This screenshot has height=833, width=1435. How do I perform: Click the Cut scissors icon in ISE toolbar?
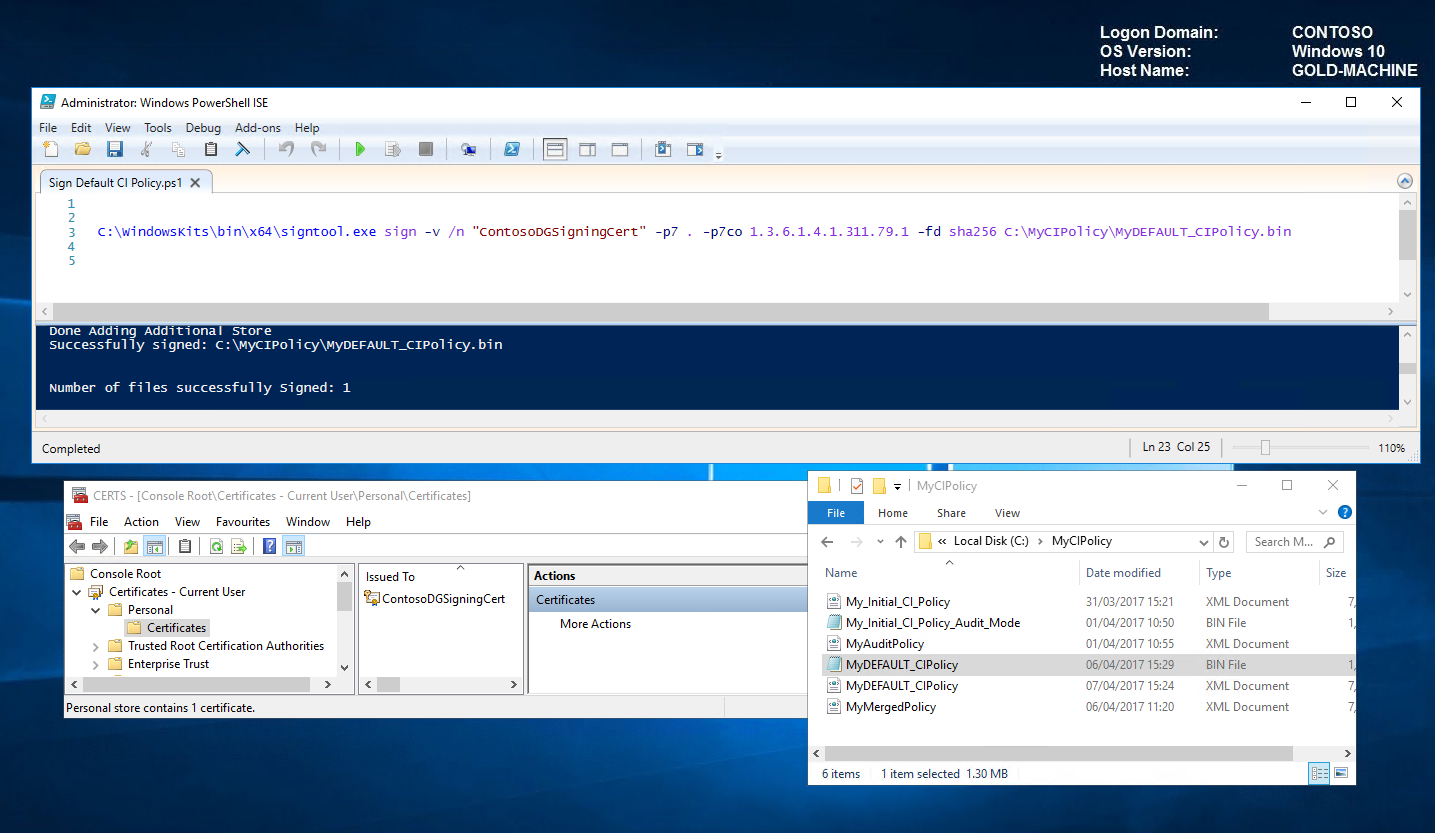coord(147,150)
